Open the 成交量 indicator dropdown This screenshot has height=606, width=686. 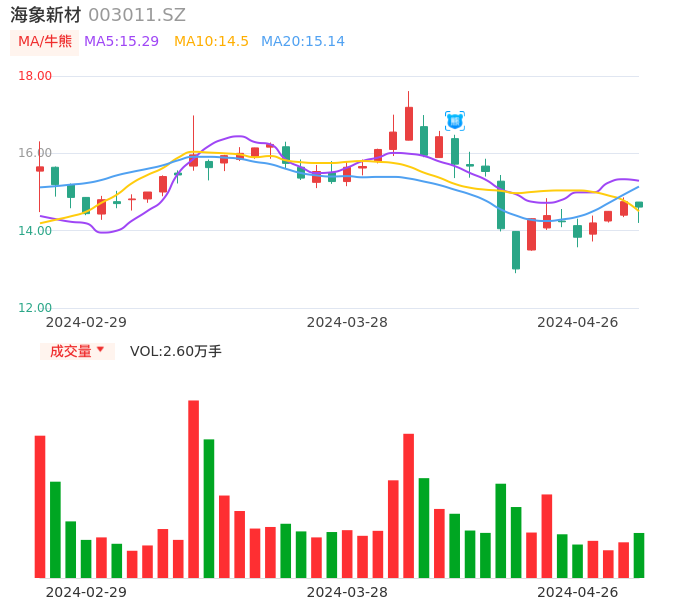tap(77, 351)
